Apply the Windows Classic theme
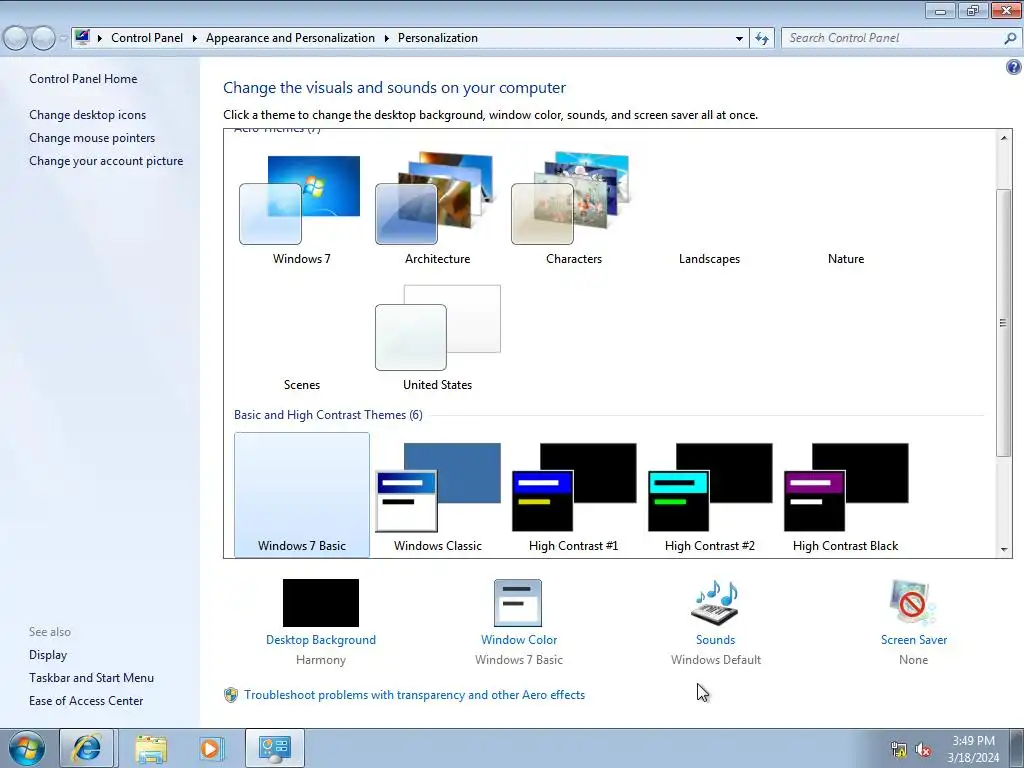Viewport: 1024px width, 768px height. pos(437,494)
